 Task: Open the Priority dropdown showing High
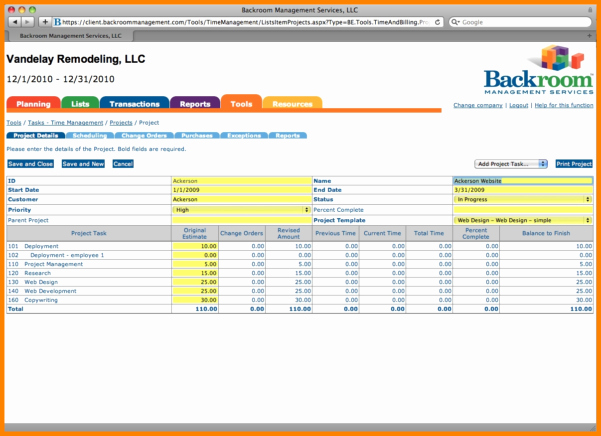coord(241,210)
